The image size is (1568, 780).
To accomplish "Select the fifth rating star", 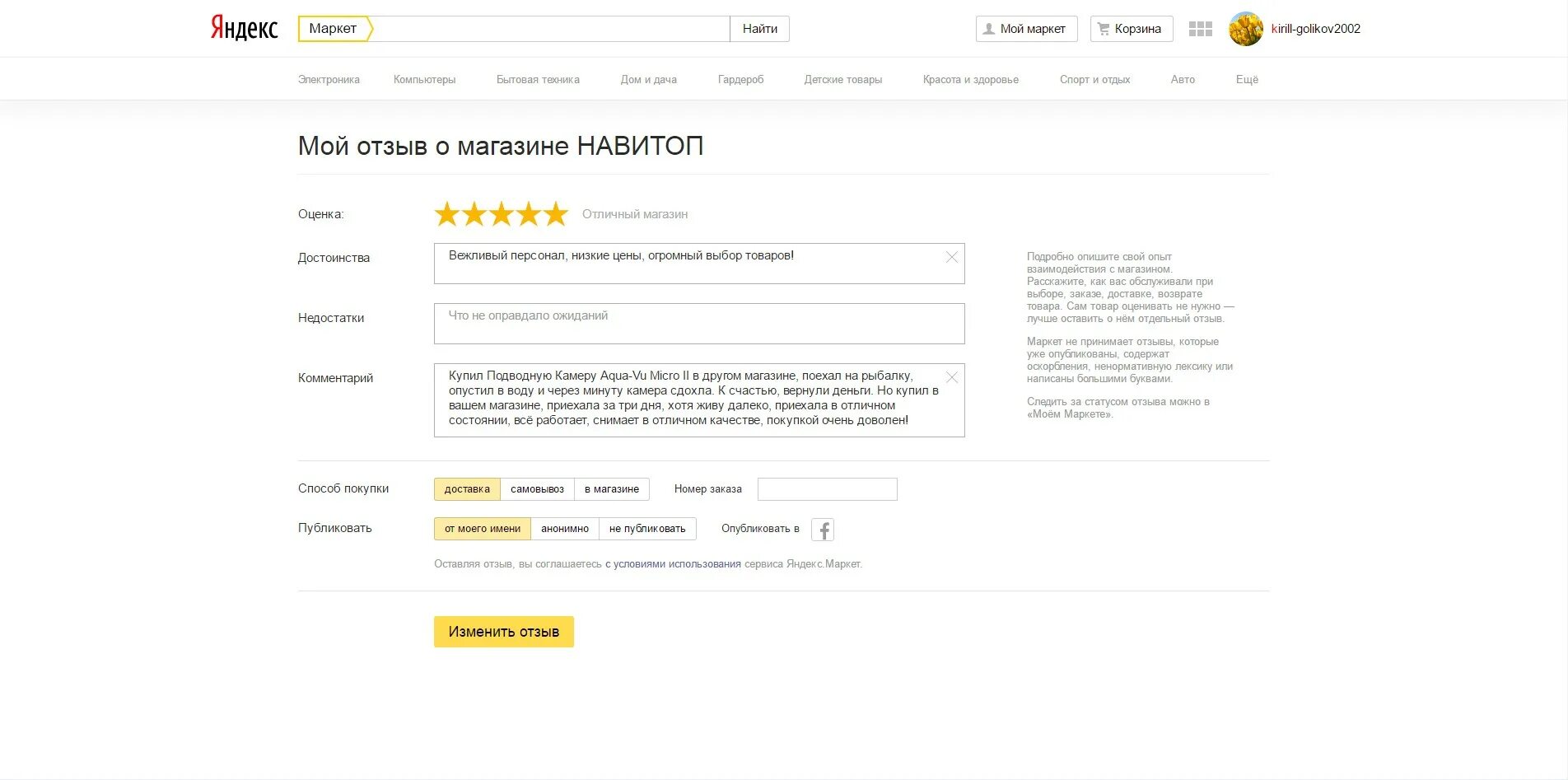I will (x=556, y=214).
